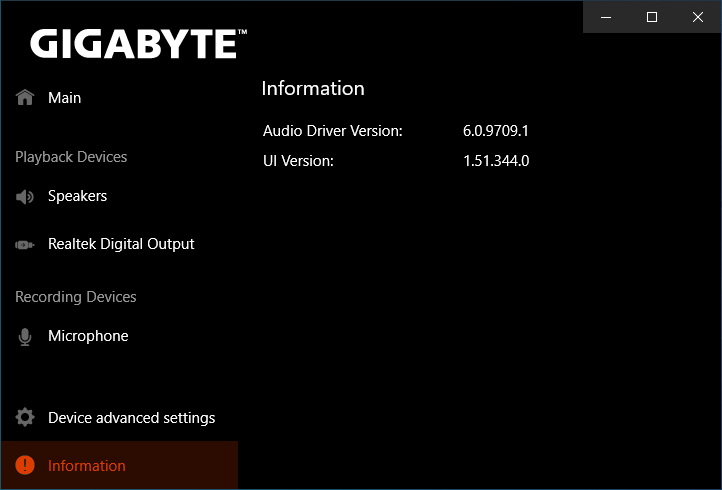This screenshot has height=490, width=722.
Task: Click the home icon beside Main
Action: coord(25,98)
